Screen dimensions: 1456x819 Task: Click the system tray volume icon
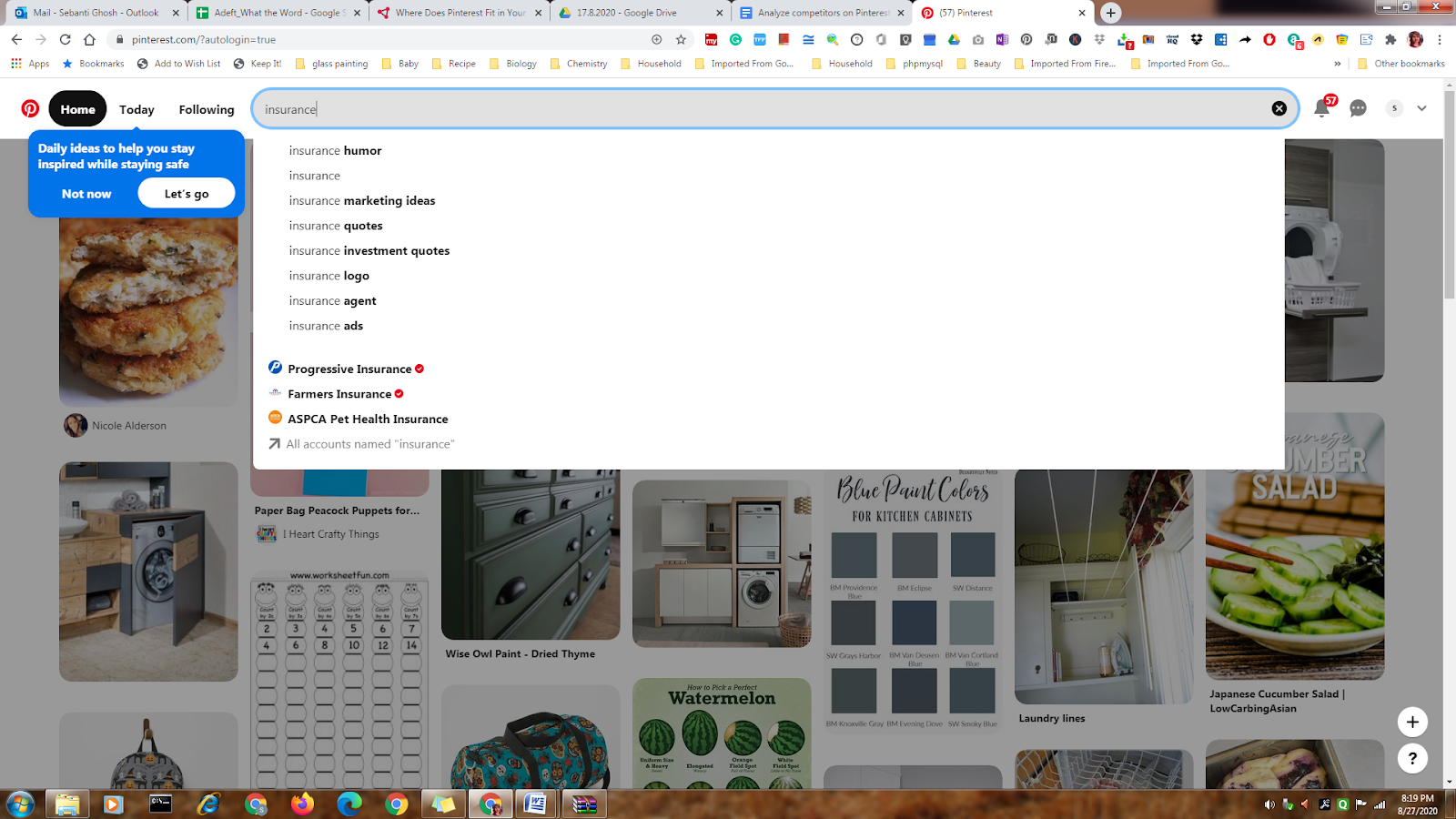coord(1269,804)
